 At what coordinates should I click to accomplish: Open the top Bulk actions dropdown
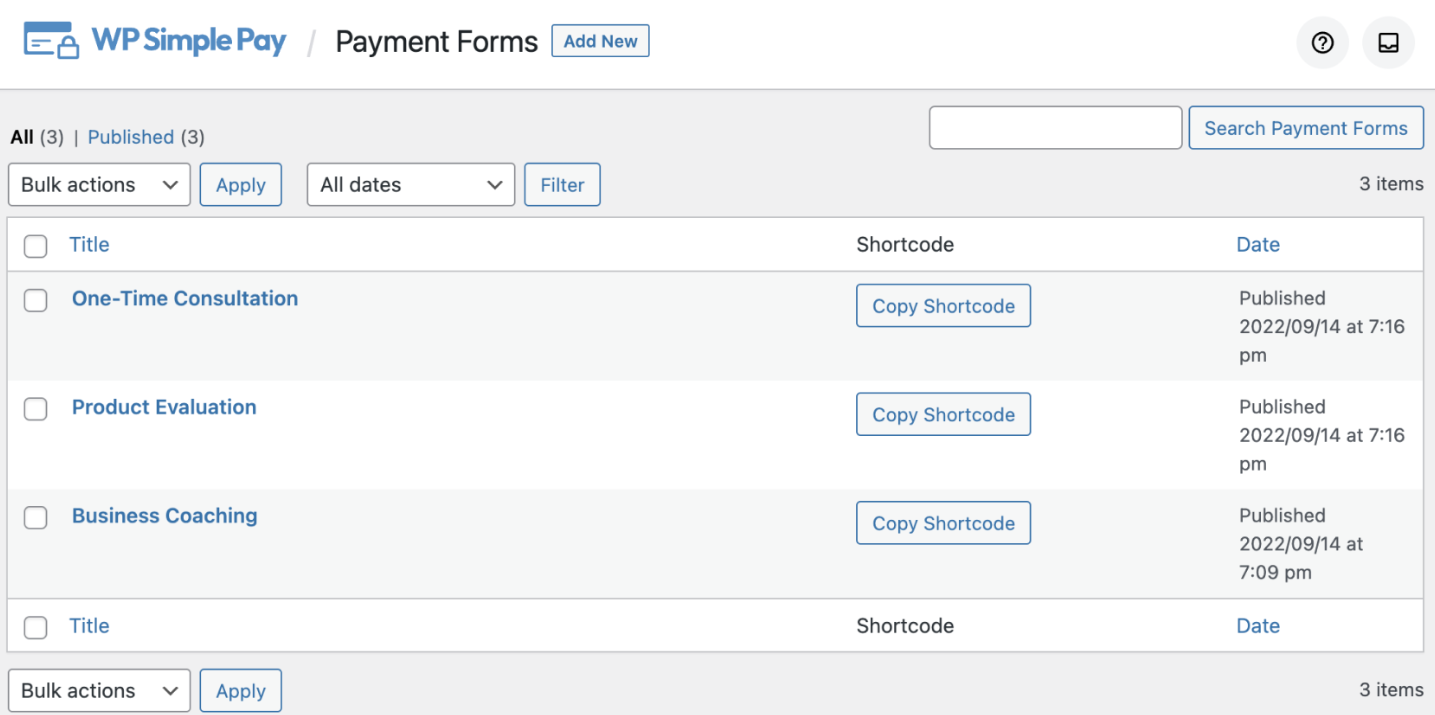pos(98,184)
